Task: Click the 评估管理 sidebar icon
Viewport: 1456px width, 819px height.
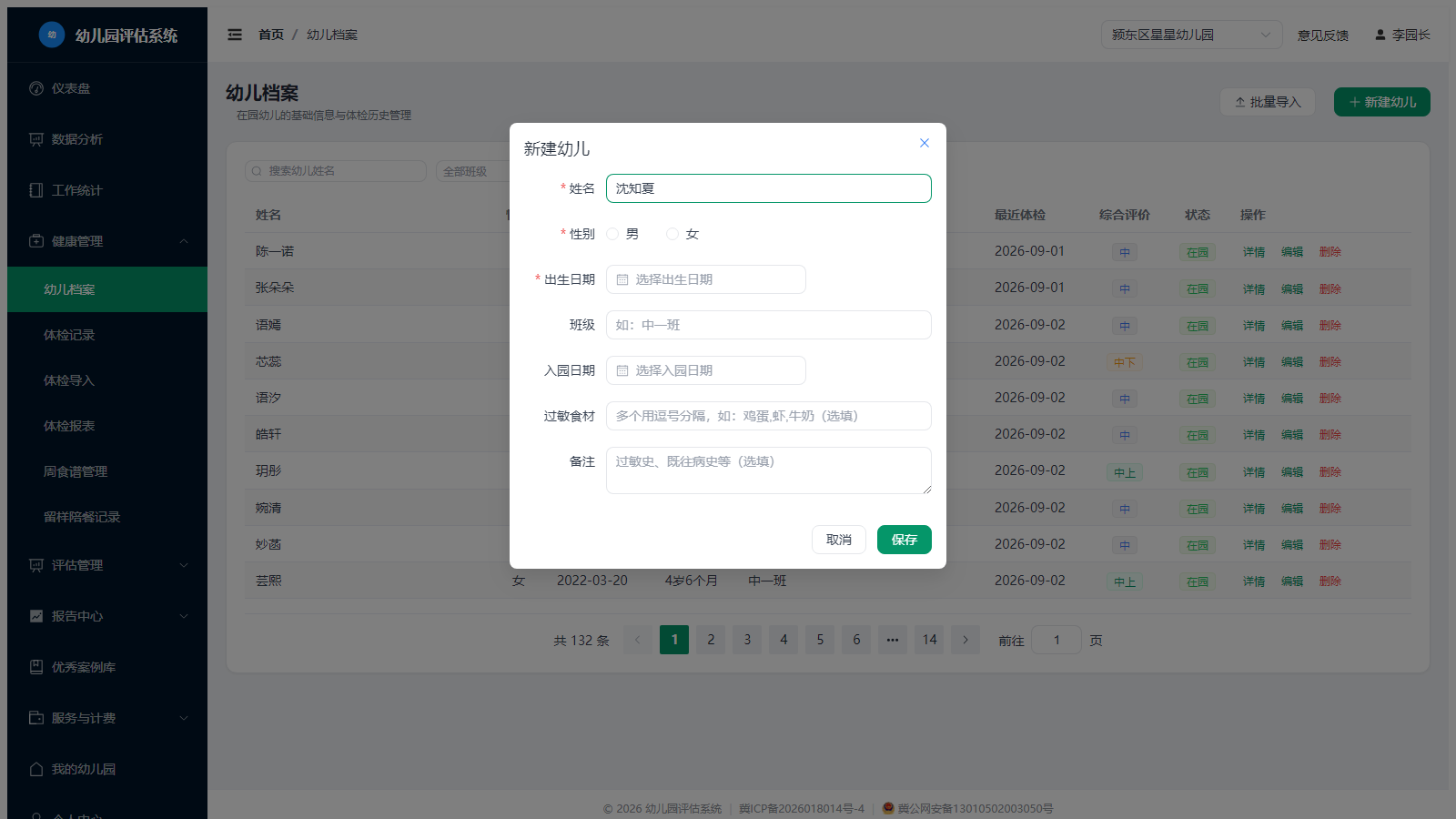Action: point(36,565)
